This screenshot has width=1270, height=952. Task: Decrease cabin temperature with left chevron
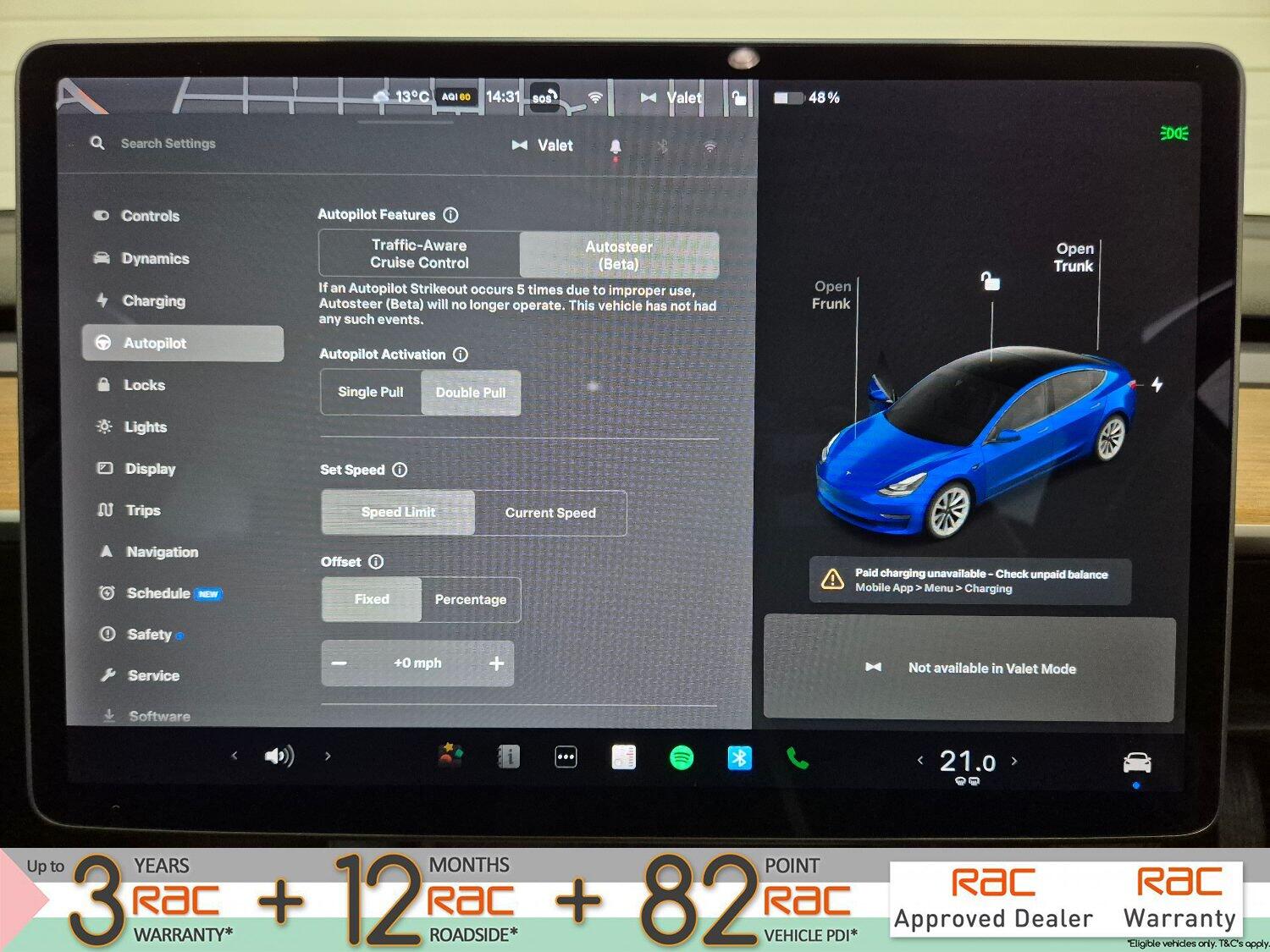(x=920, y=761)
